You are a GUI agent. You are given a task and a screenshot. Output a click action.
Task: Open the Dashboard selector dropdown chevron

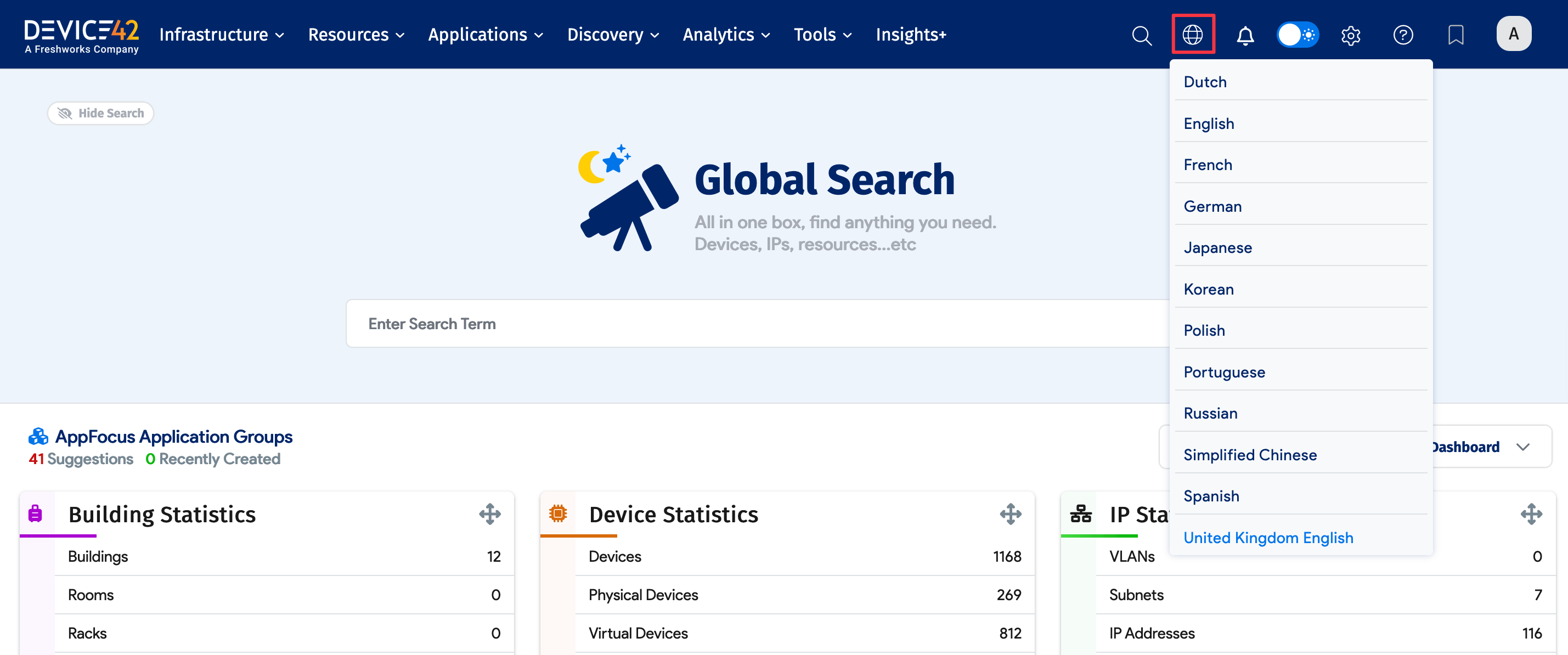pos(1523,447)
